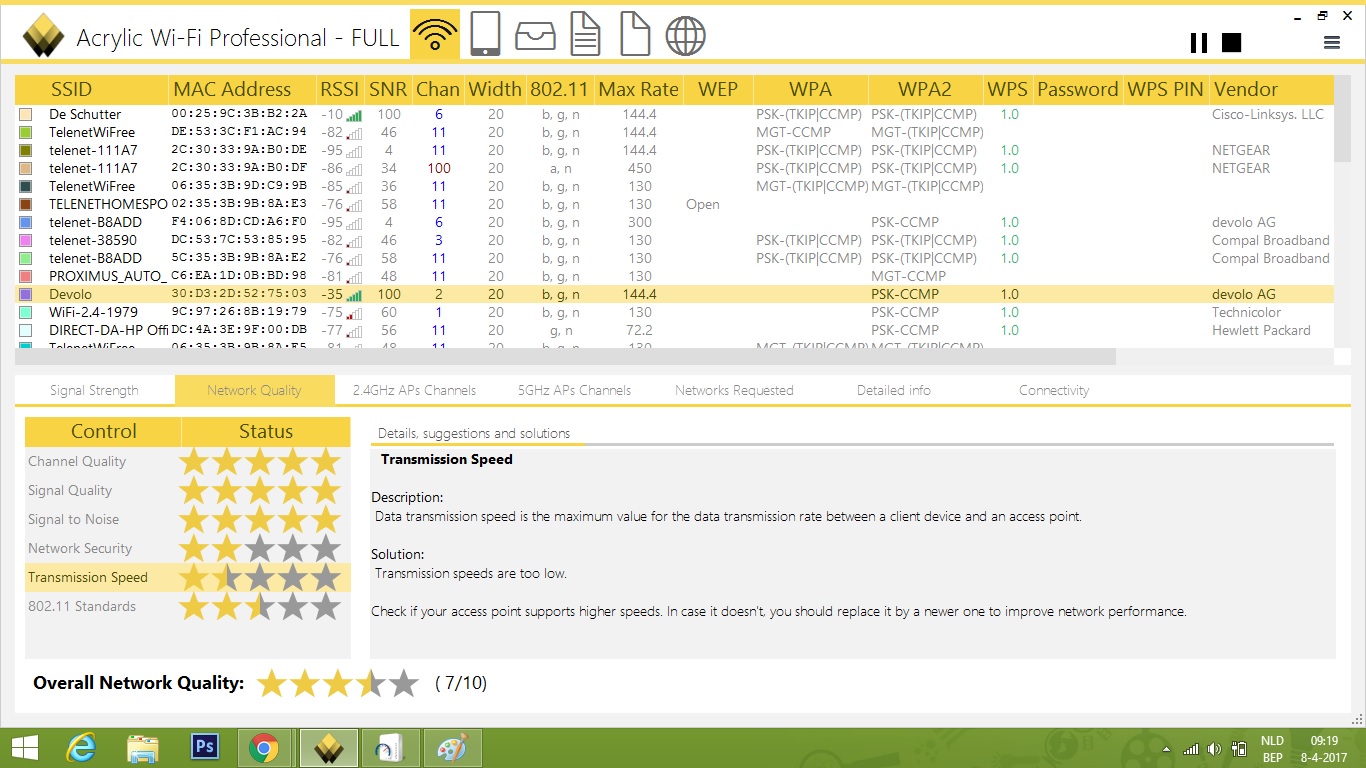Toggle the Devolo network color checkbox
1366x768 pixels.
click(x=26, y=295)
